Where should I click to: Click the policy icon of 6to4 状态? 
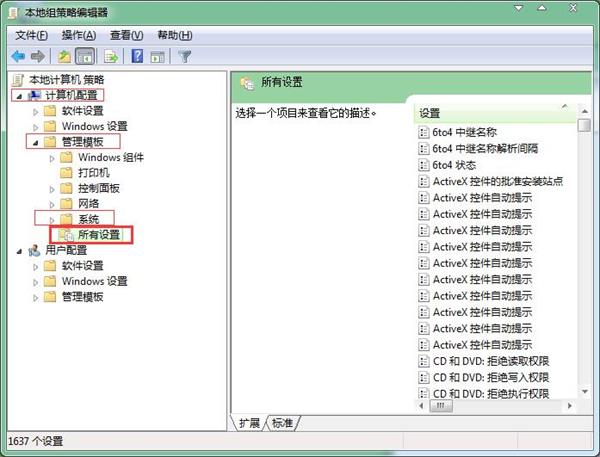423,165
